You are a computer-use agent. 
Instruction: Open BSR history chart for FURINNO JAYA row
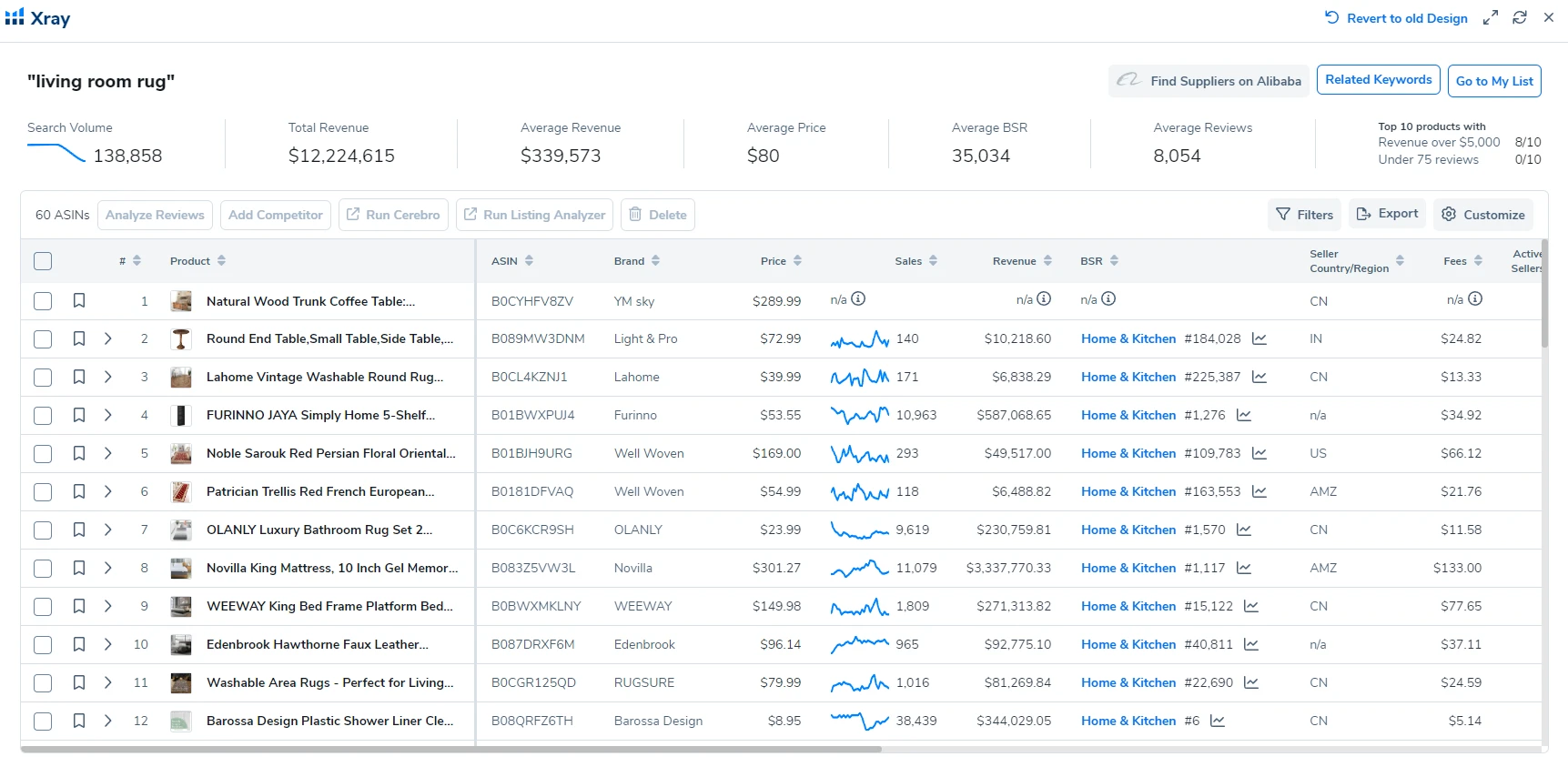click(1243, 415)
